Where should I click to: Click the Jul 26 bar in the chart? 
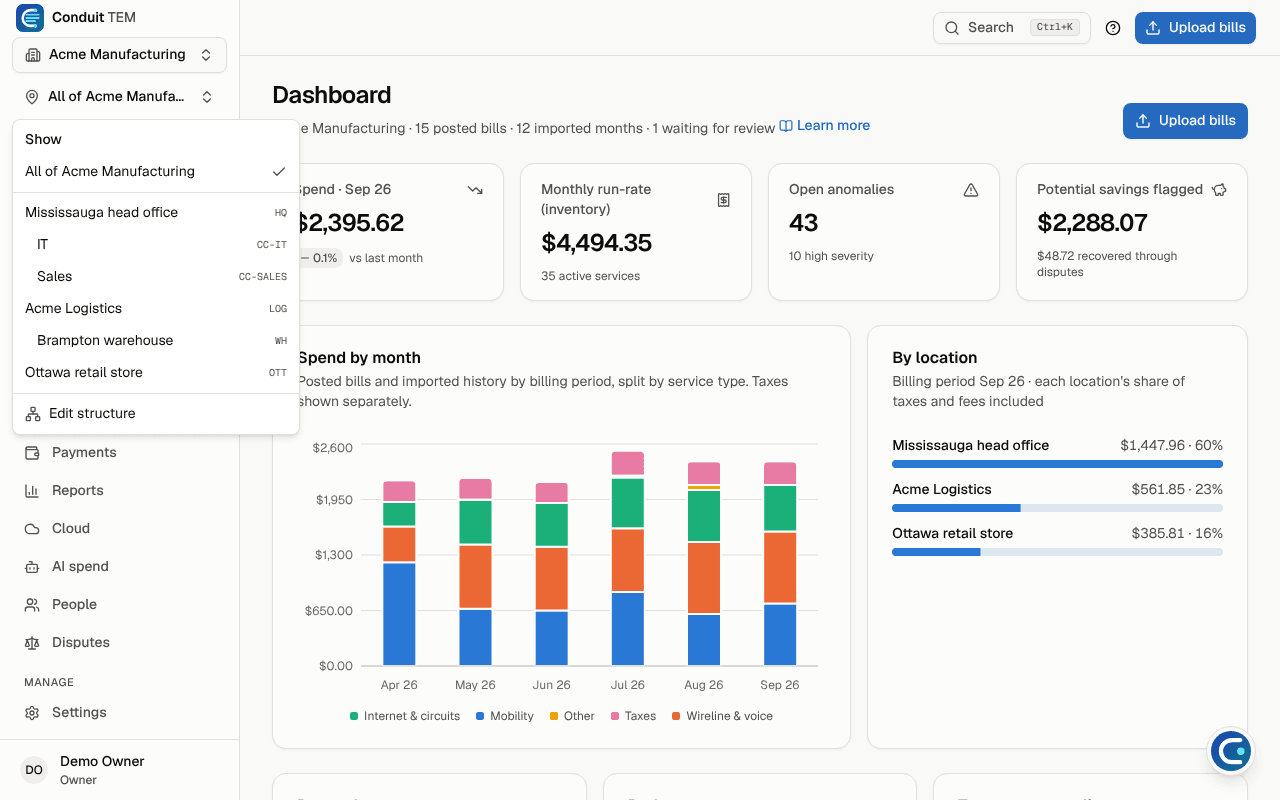(627, 559)
